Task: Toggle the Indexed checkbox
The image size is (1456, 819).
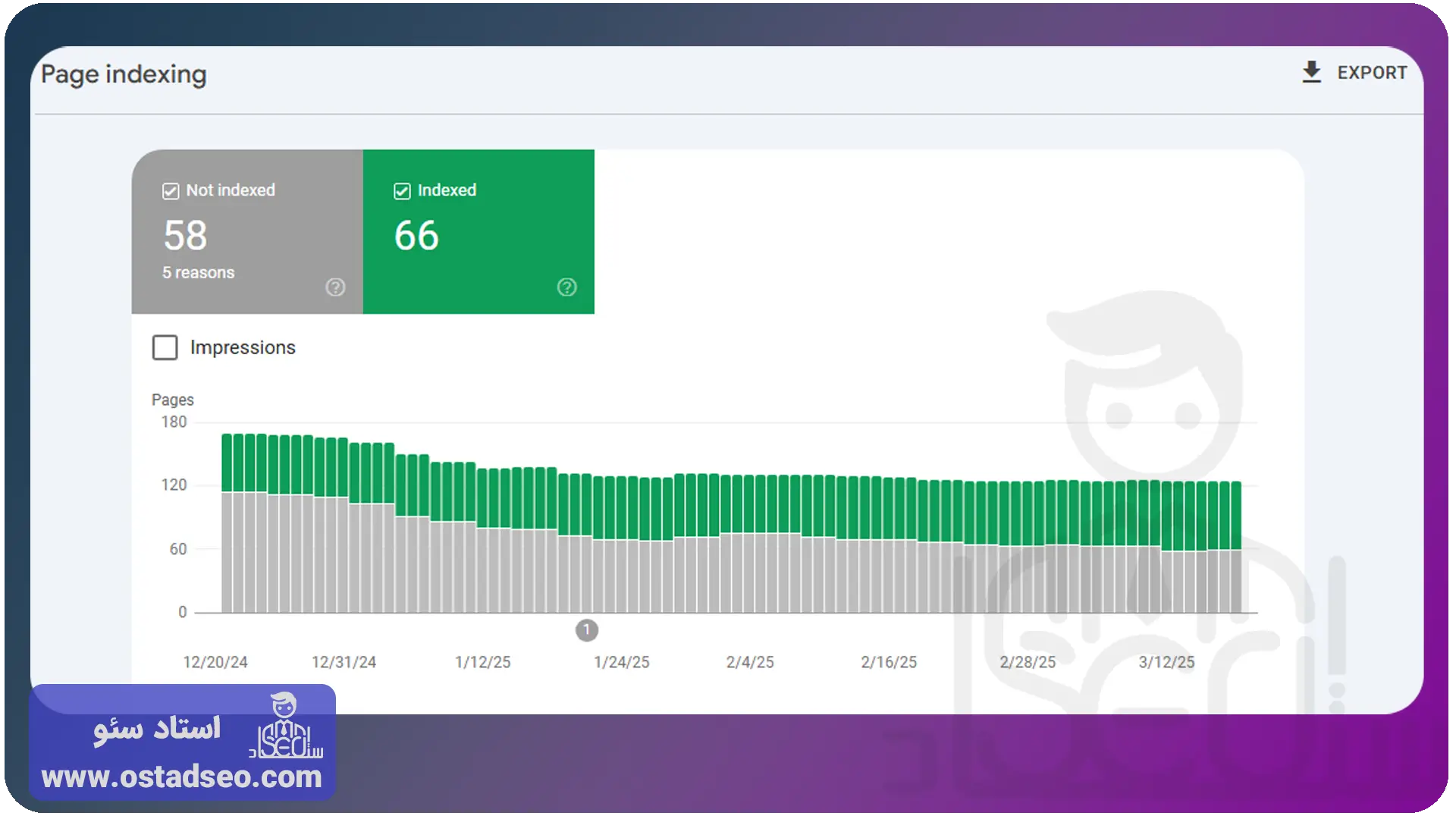Action: pos(402,191)
